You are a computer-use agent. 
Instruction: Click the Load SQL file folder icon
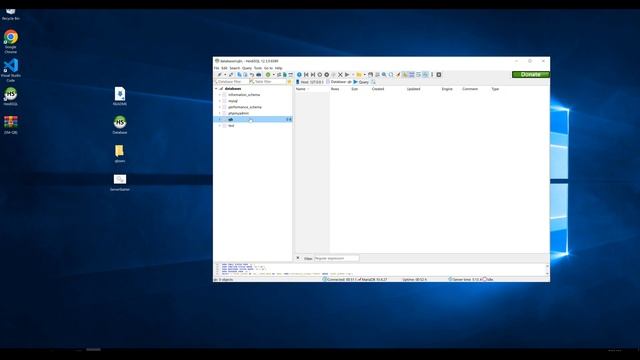click(x=359, y=75)
